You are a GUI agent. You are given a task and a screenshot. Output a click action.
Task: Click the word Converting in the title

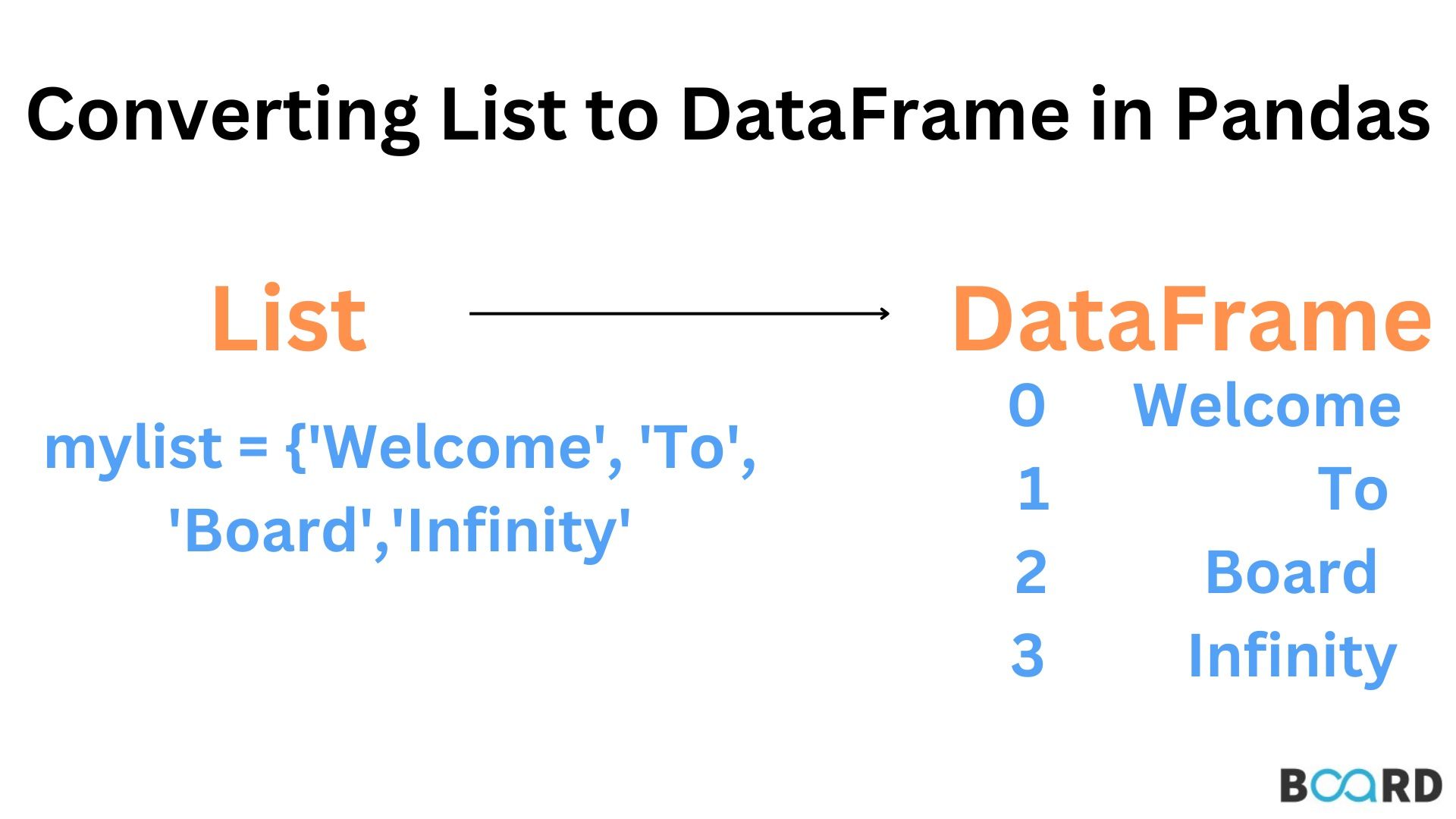click(x=221, y=115)
